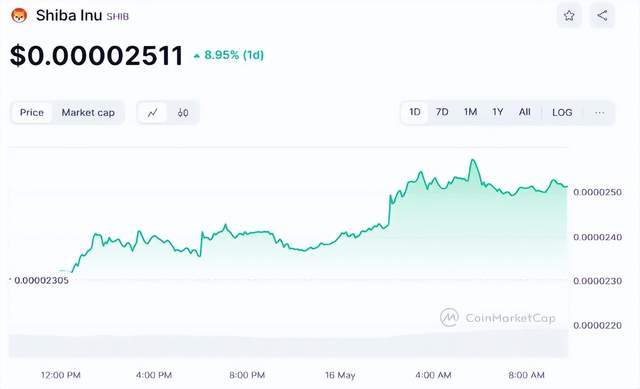Choose the 1Y time range
Image resolution: width=640 pixels, height=389 pixels.
pos(498,112)
